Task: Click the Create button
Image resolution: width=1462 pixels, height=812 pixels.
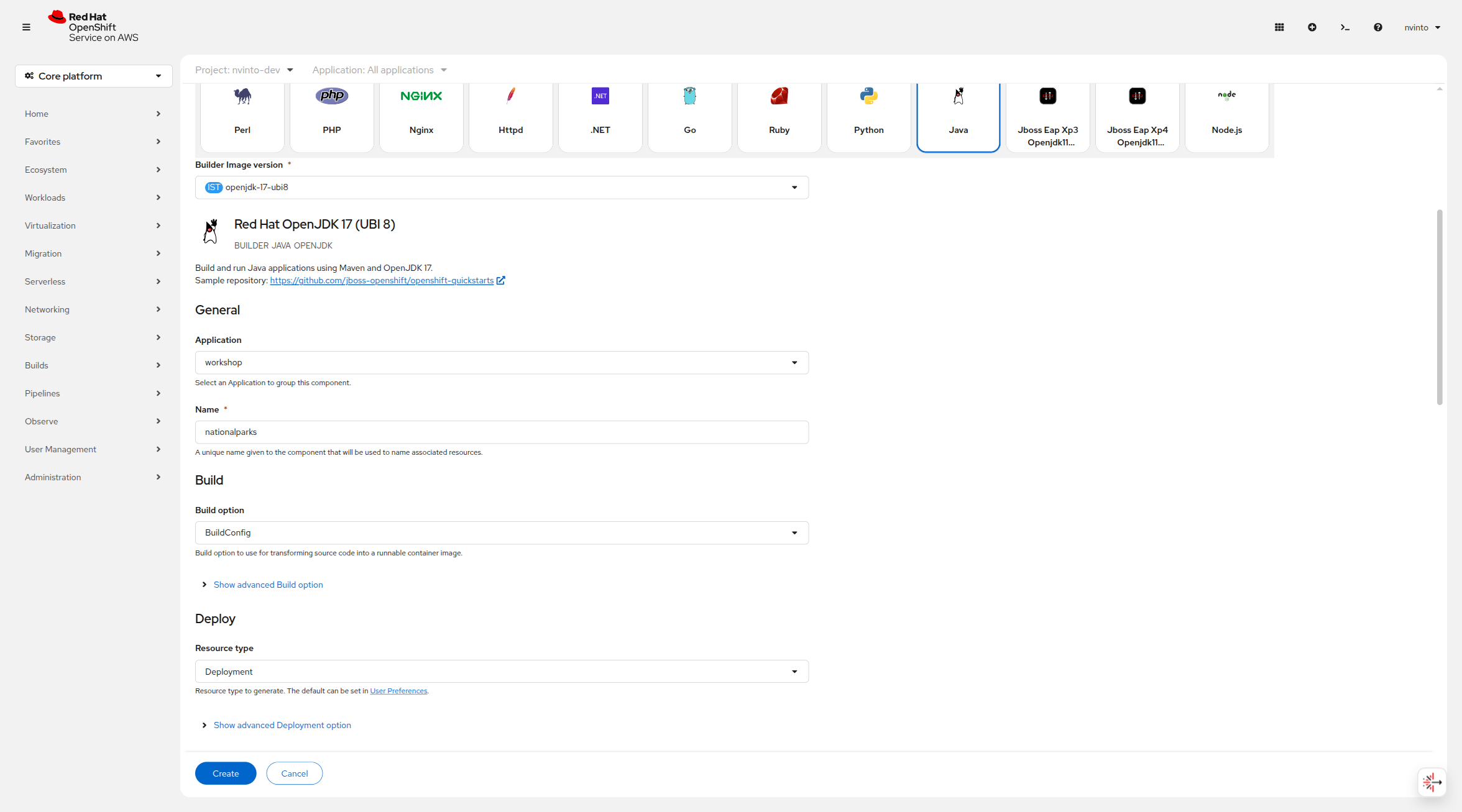Action: point(226,773)
